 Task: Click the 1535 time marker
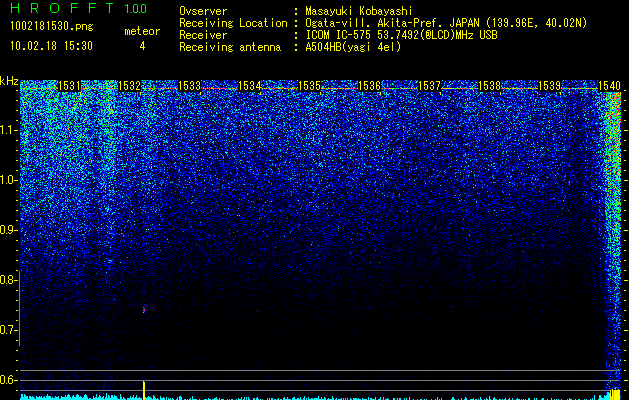pyautogui.click(x=310, y=86)
